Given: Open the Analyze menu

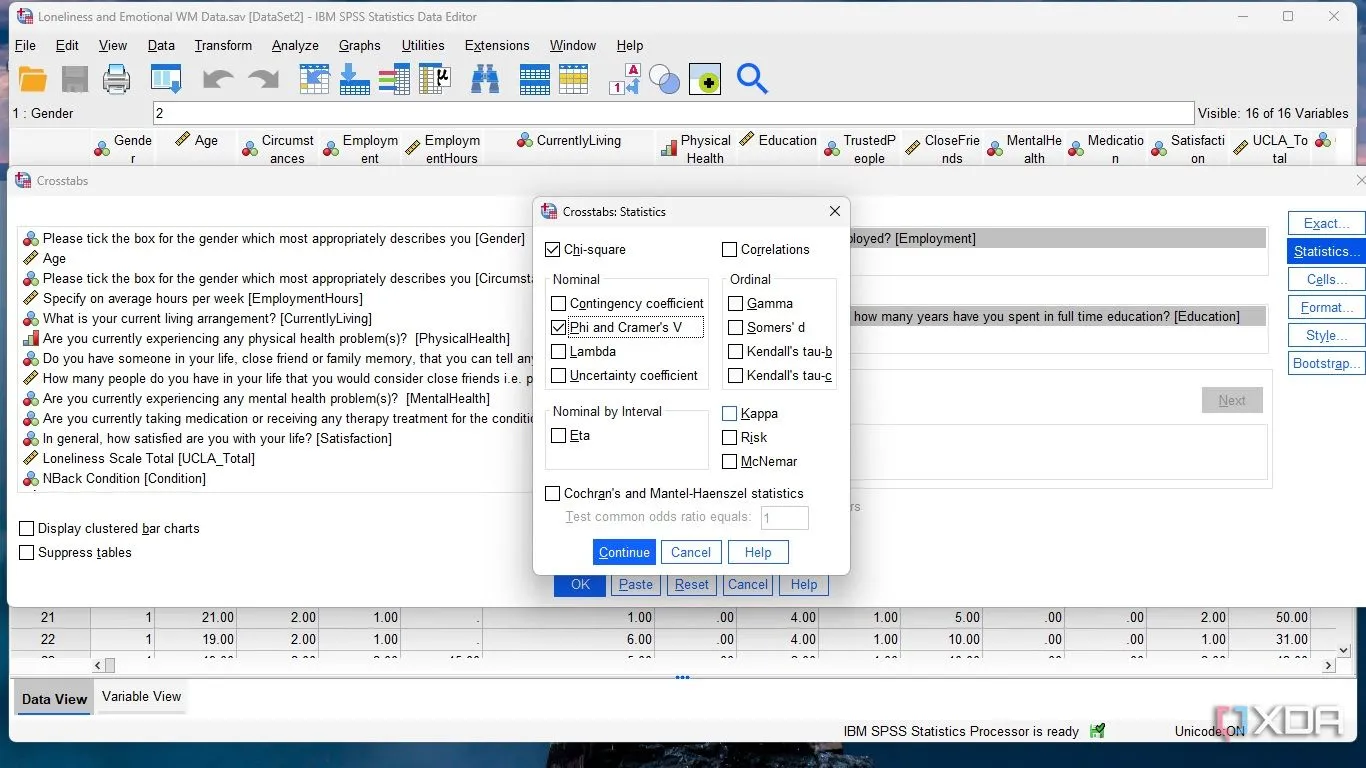Looking at the screenshot, I should click(295, 45).
